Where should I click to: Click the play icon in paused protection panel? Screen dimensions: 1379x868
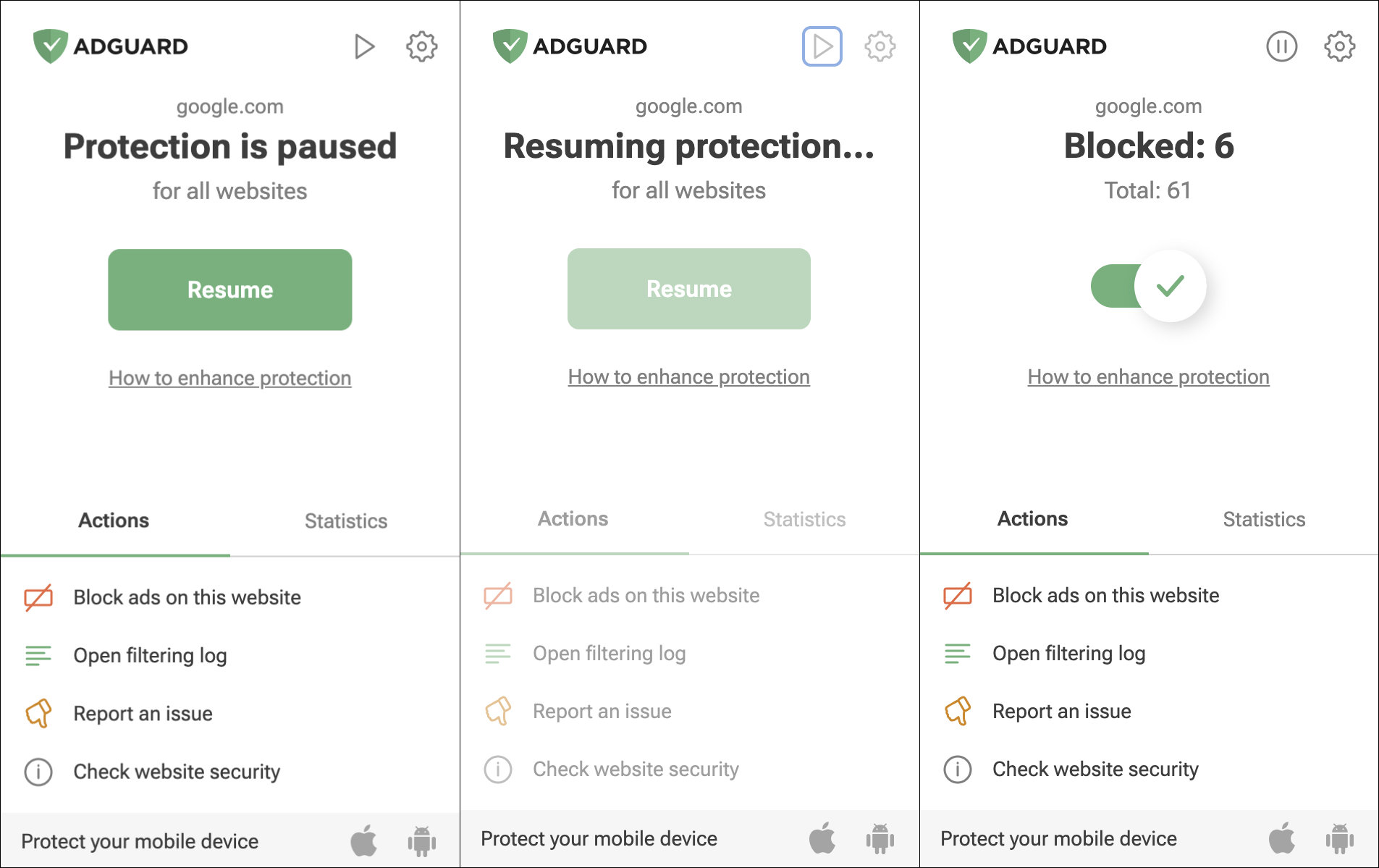click(364, 46)
